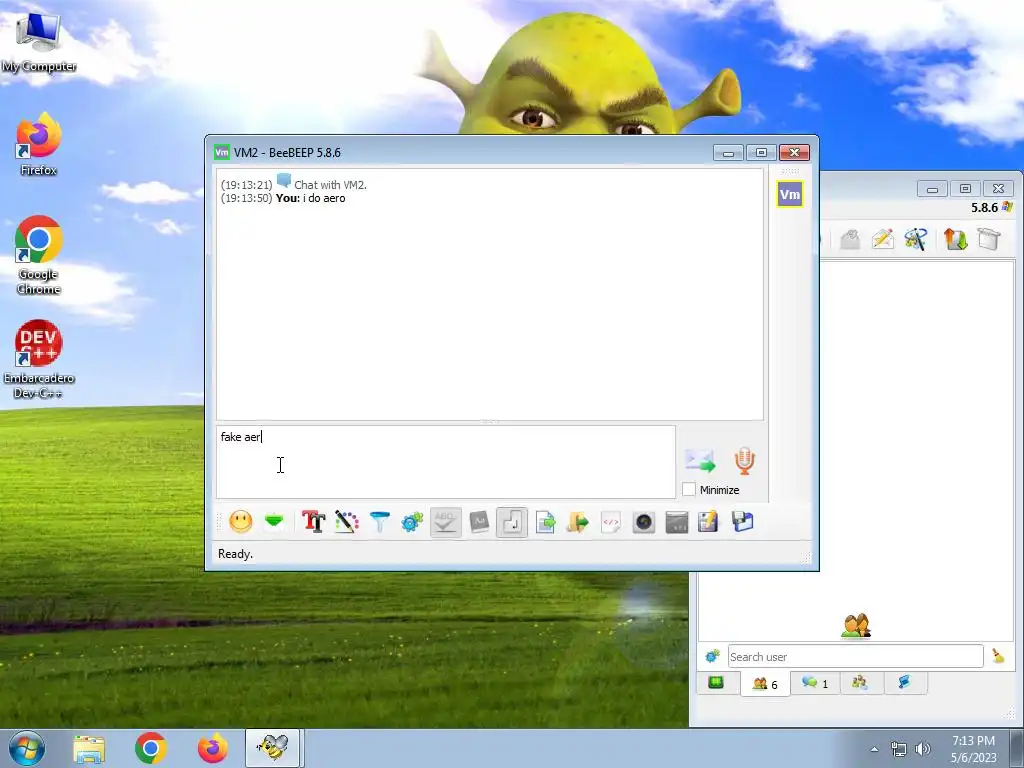Click the notepad with pencil icon
This screenshot has height=768, width=1024.
pos(709,522)
